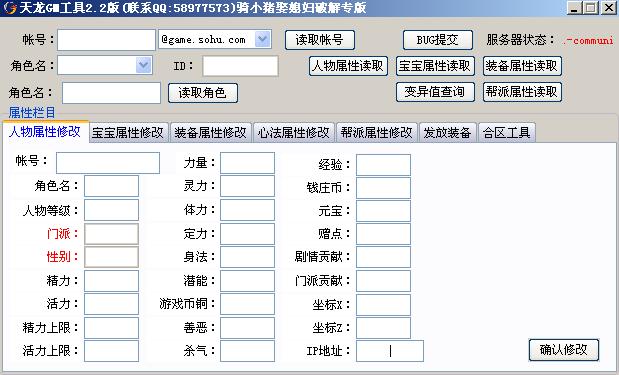Viewport: 619px width, 375px height.
Task: Focus the 身法 input field
Action: point(248,257)
